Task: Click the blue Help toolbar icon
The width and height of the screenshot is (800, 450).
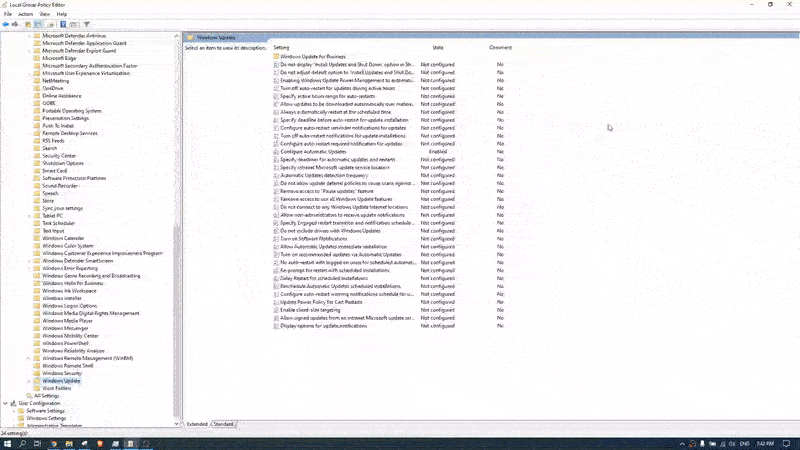Action: pos(63,24)
